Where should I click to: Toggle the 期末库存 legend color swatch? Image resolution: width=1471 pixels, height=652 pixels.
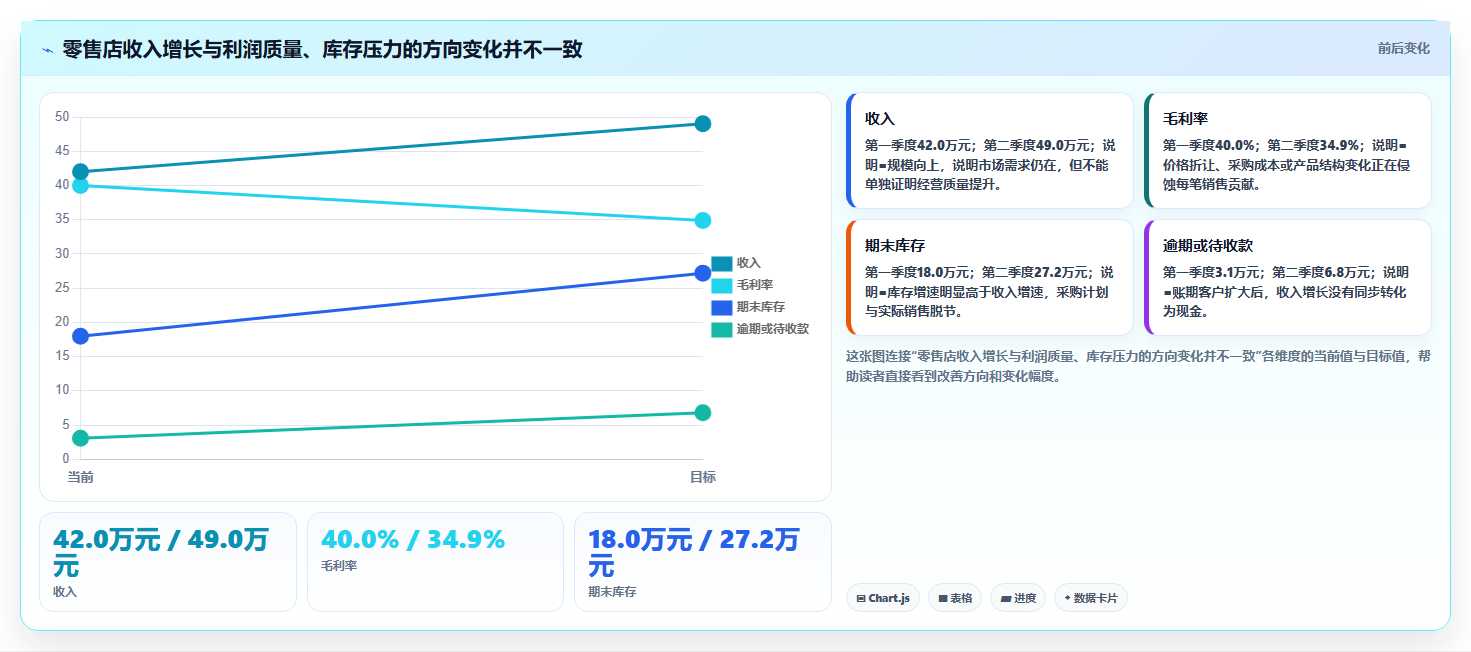coord(722,307)
